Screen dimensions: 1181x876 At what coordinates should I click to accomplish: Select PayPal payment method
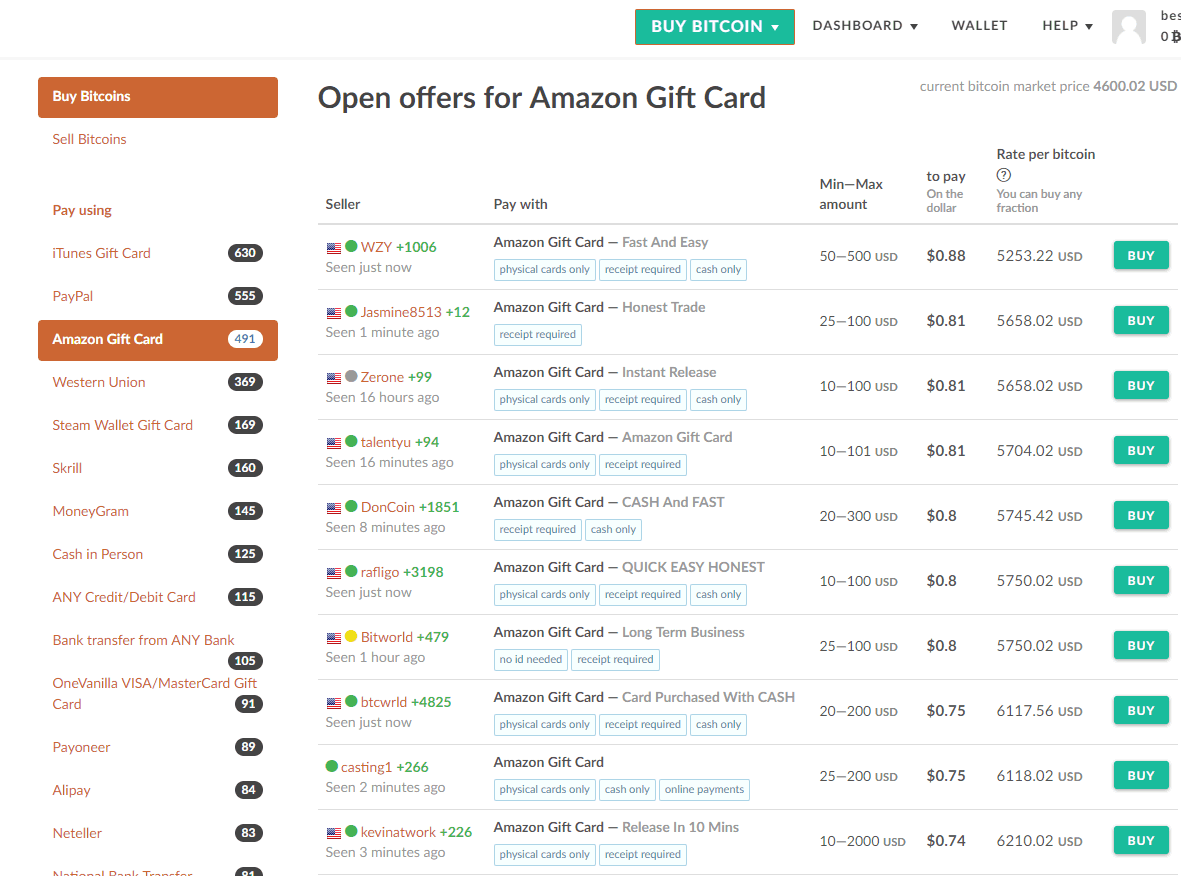click(73, 296)
